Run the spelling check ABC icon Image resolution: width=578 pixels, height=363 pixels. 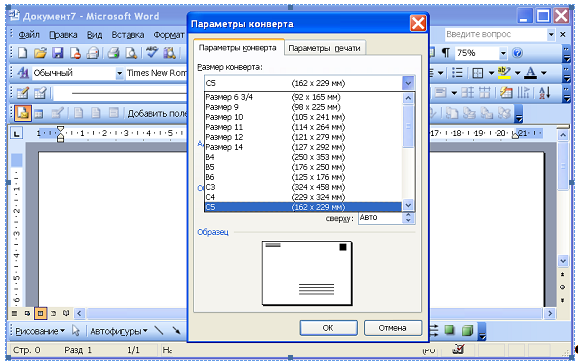152,53
